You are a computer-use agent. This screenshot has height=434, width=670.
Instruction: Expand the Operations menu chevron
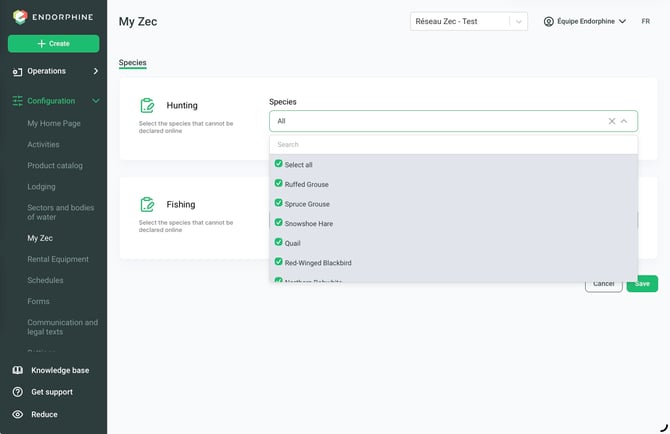(x=96, y=71)
